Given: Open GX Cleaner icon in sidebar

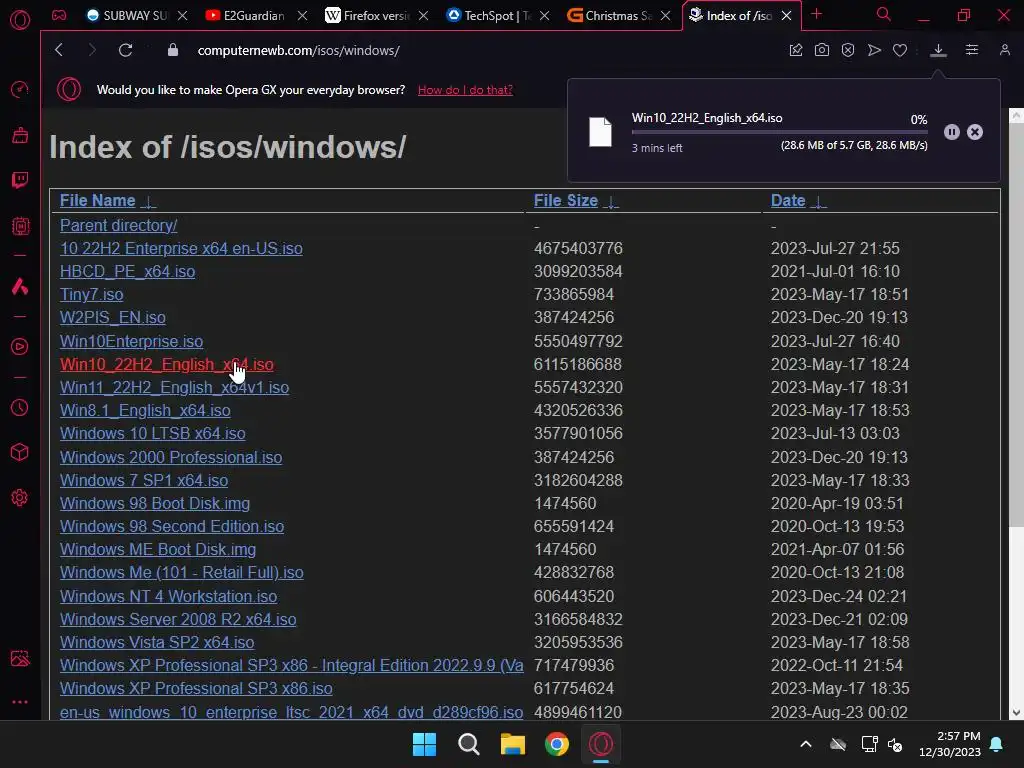Looking at the screenshot, I should (20, 135).
